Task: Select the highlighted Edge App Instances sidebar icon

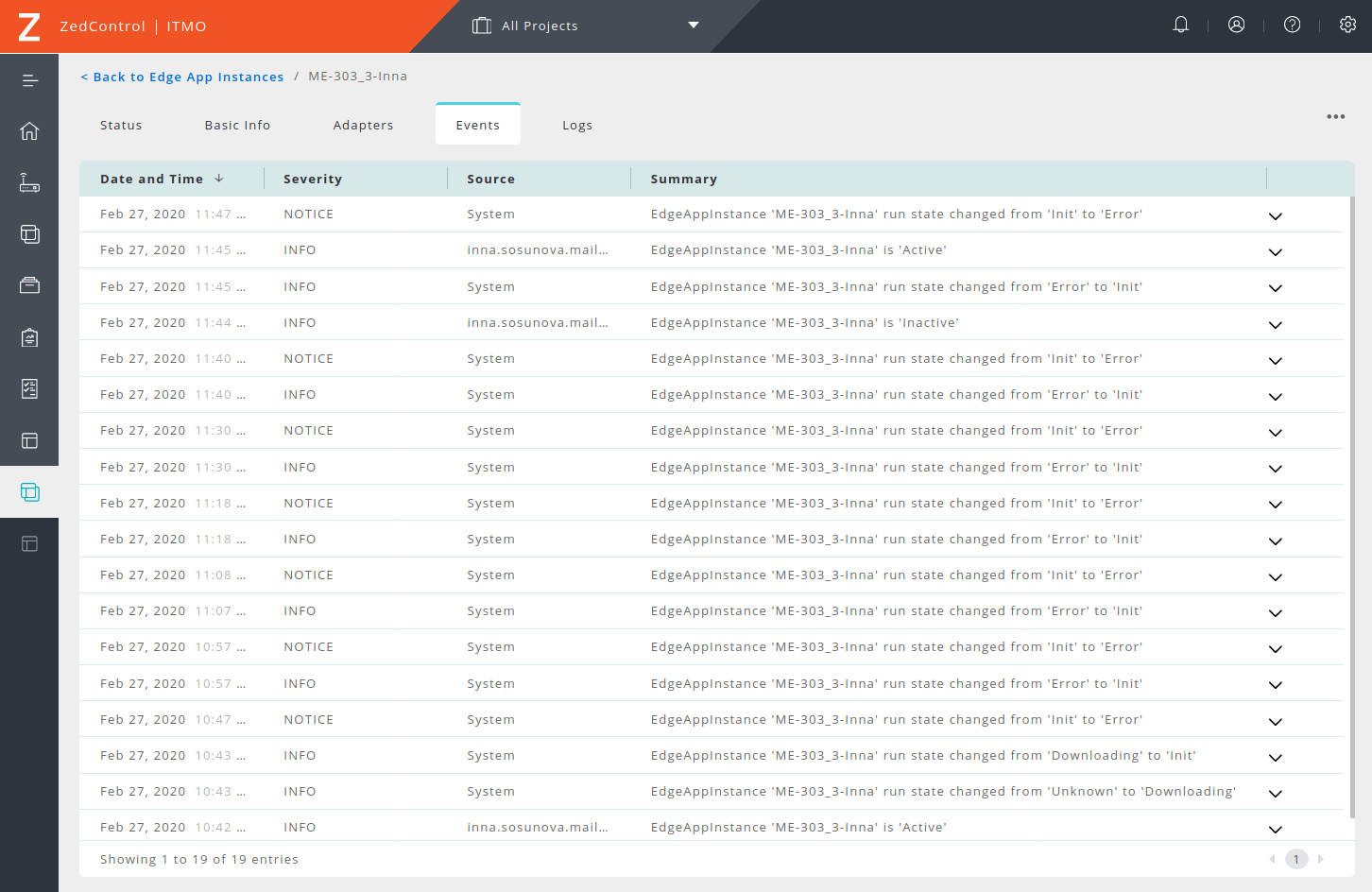Action: coord(29,492)
